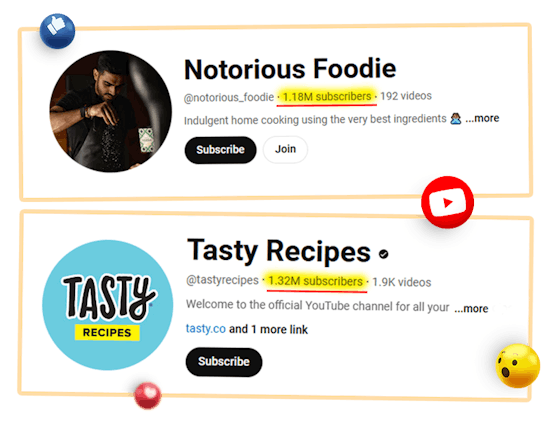Click the highlighted 1.32M subscribers text

click(x=315, y=281)
